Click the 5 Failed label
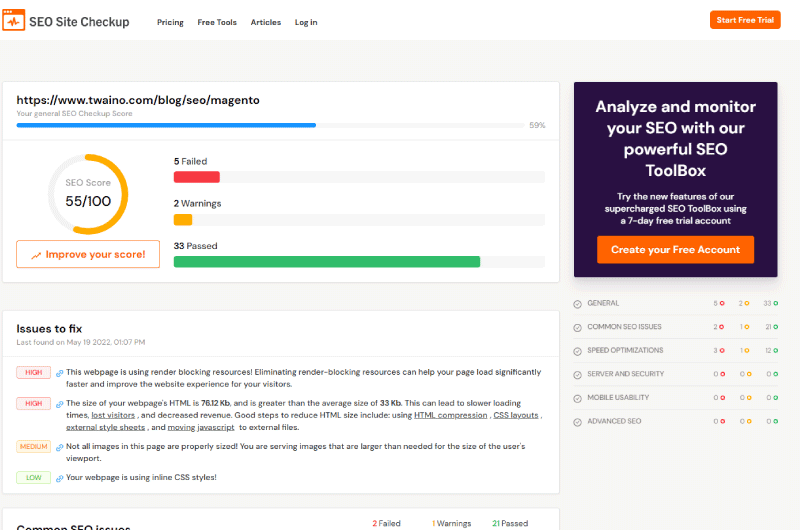Viewport: 800px width, 530px height. (x=190, y=161)
